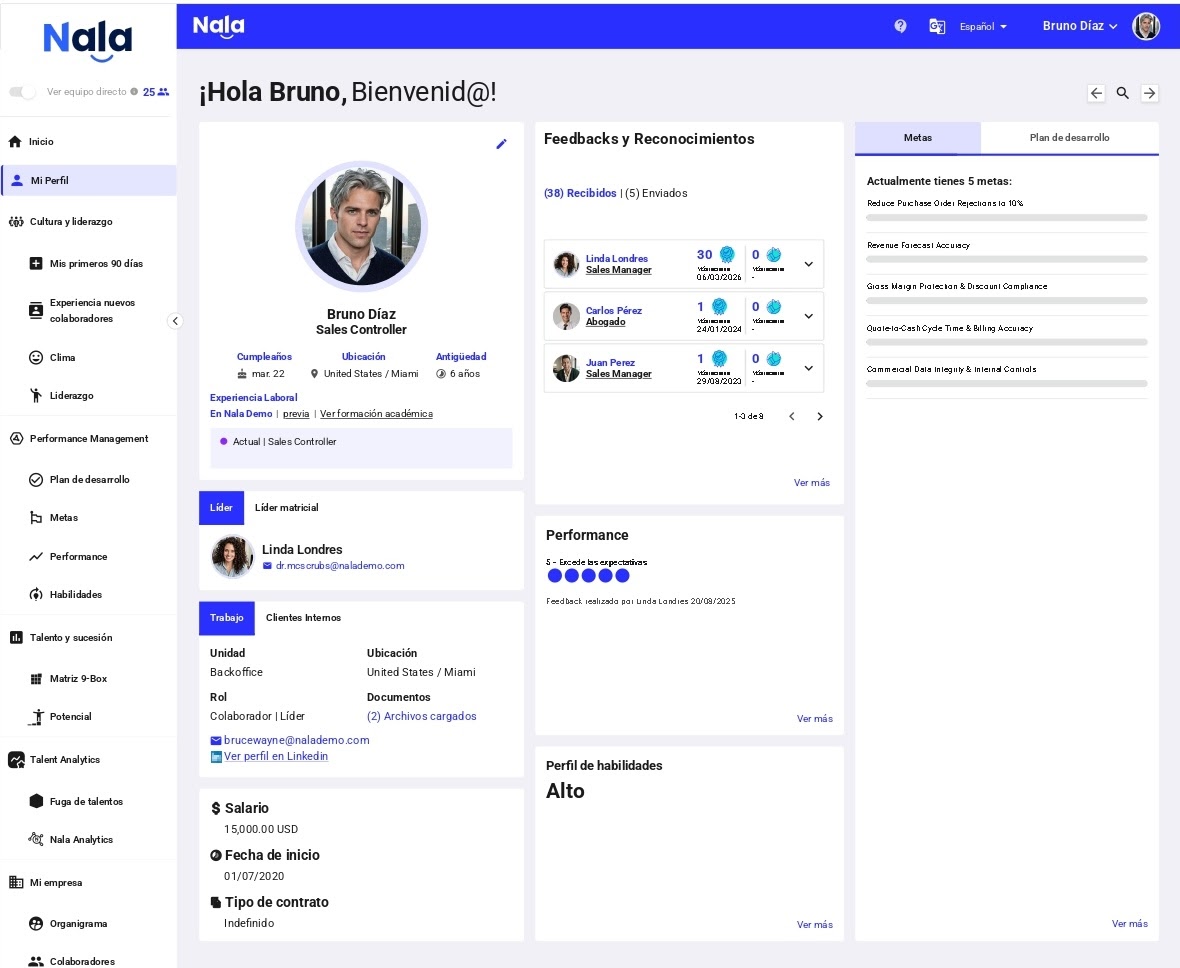Click the translate icon in header
The image size is (1180, 968).
(x=937, y=26)
